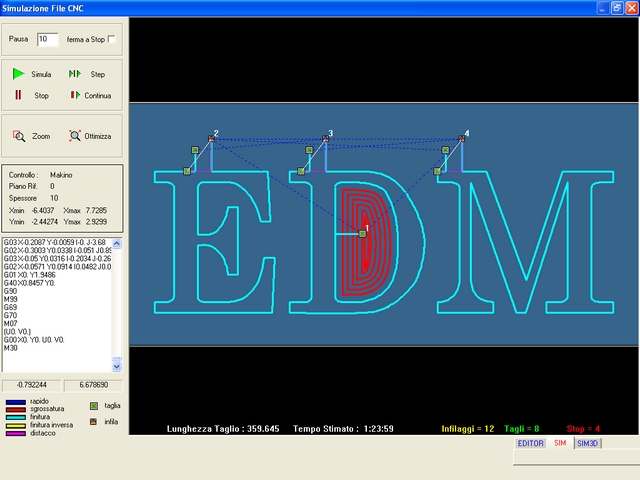Click the orange infila legend icon
The width and height of the screenshot is (640, 480).
coord(93,422)
